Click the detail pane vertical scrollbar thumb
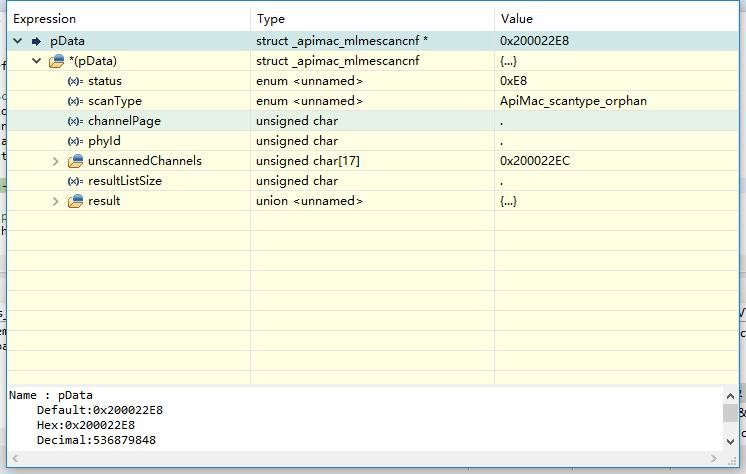 point(730,413)
